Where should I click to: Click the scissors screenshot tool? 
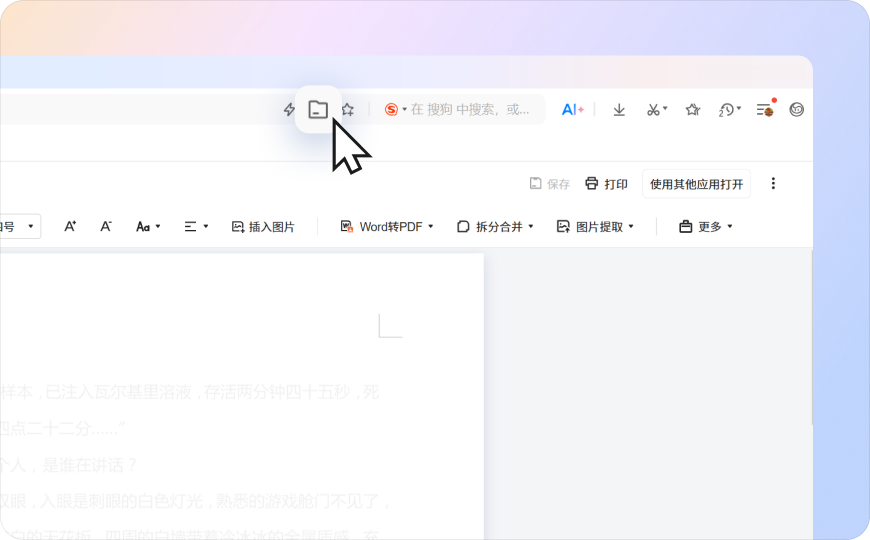pos(653,110)
